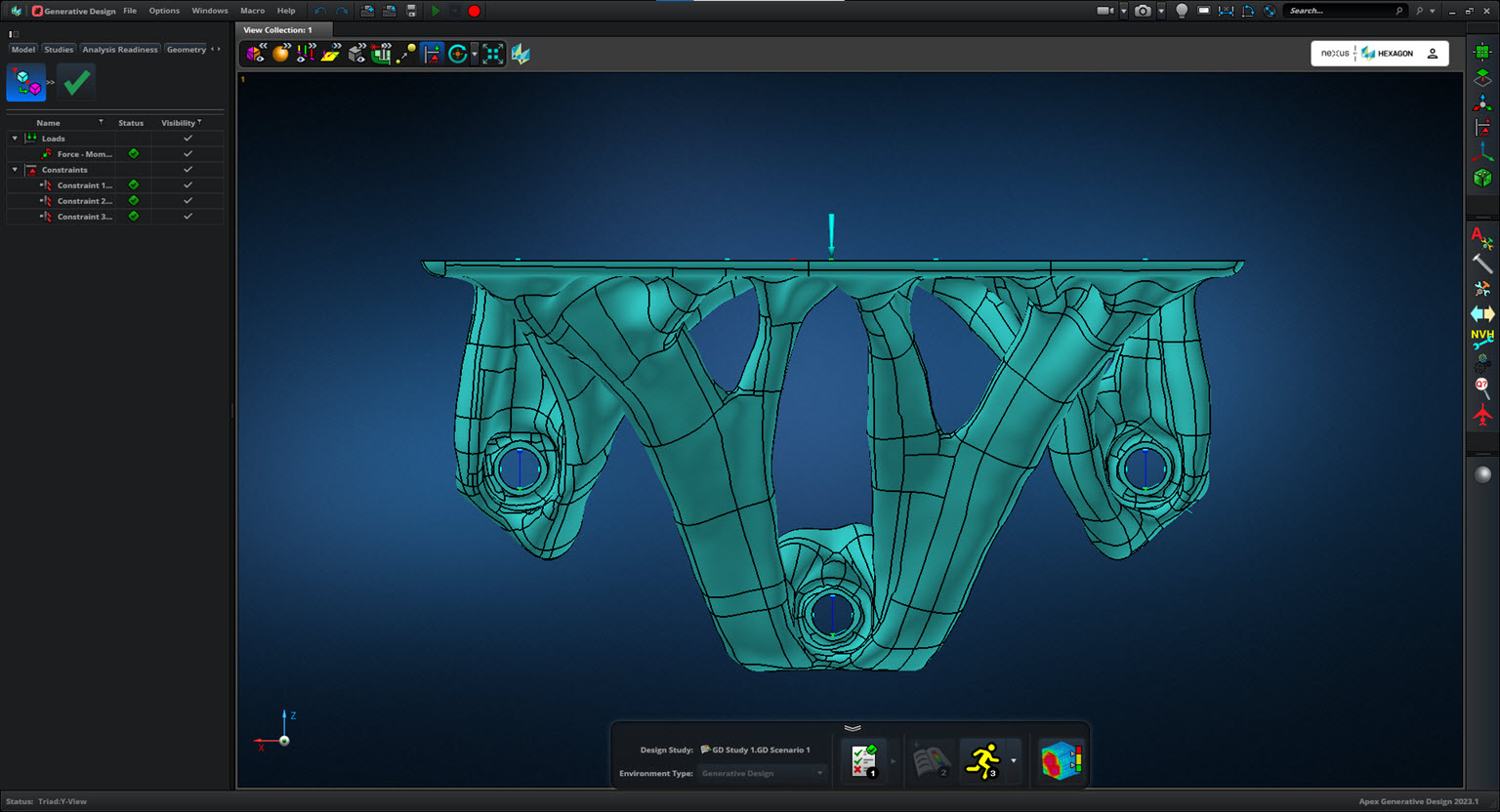The image size is (1500, 812).
Task: Click the NVH tool icon in right sidebar
Action: coord(1482,339)
